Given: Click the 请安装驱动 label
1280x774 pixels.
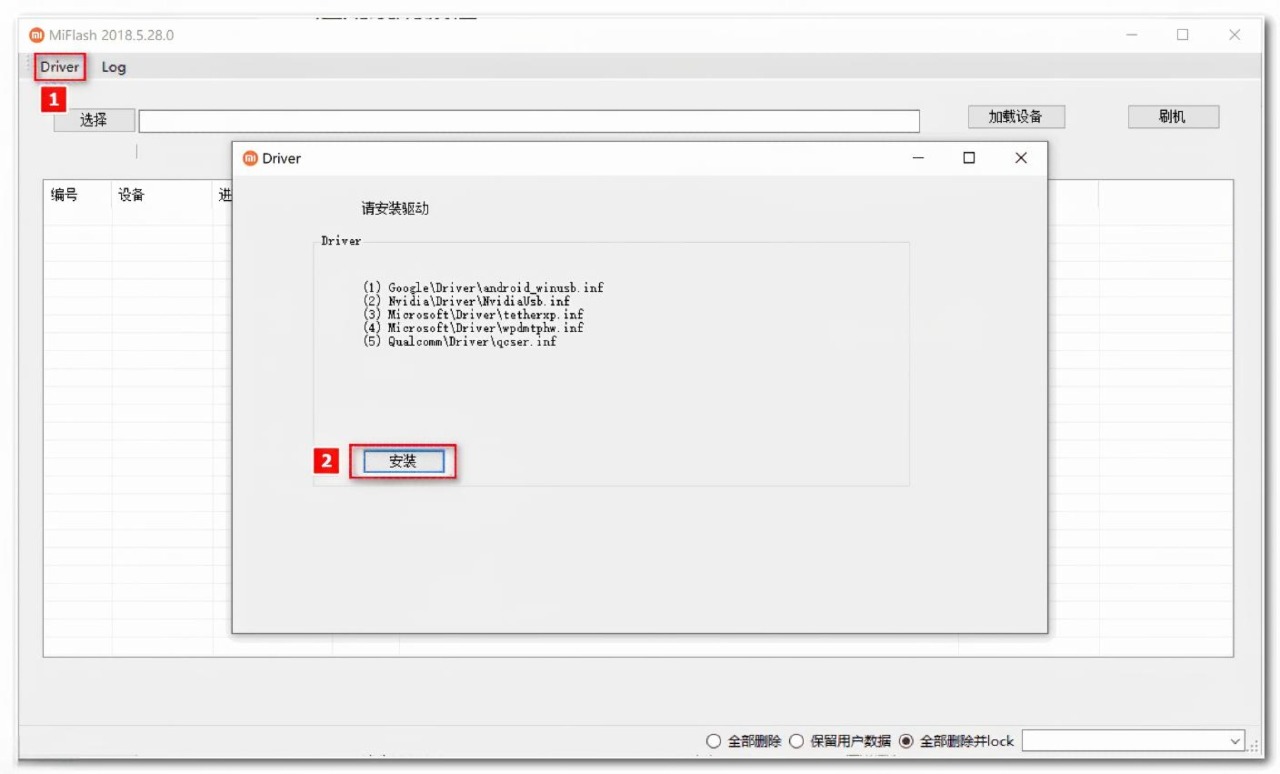Looking at the screenshot, I should tap(396, 209).
